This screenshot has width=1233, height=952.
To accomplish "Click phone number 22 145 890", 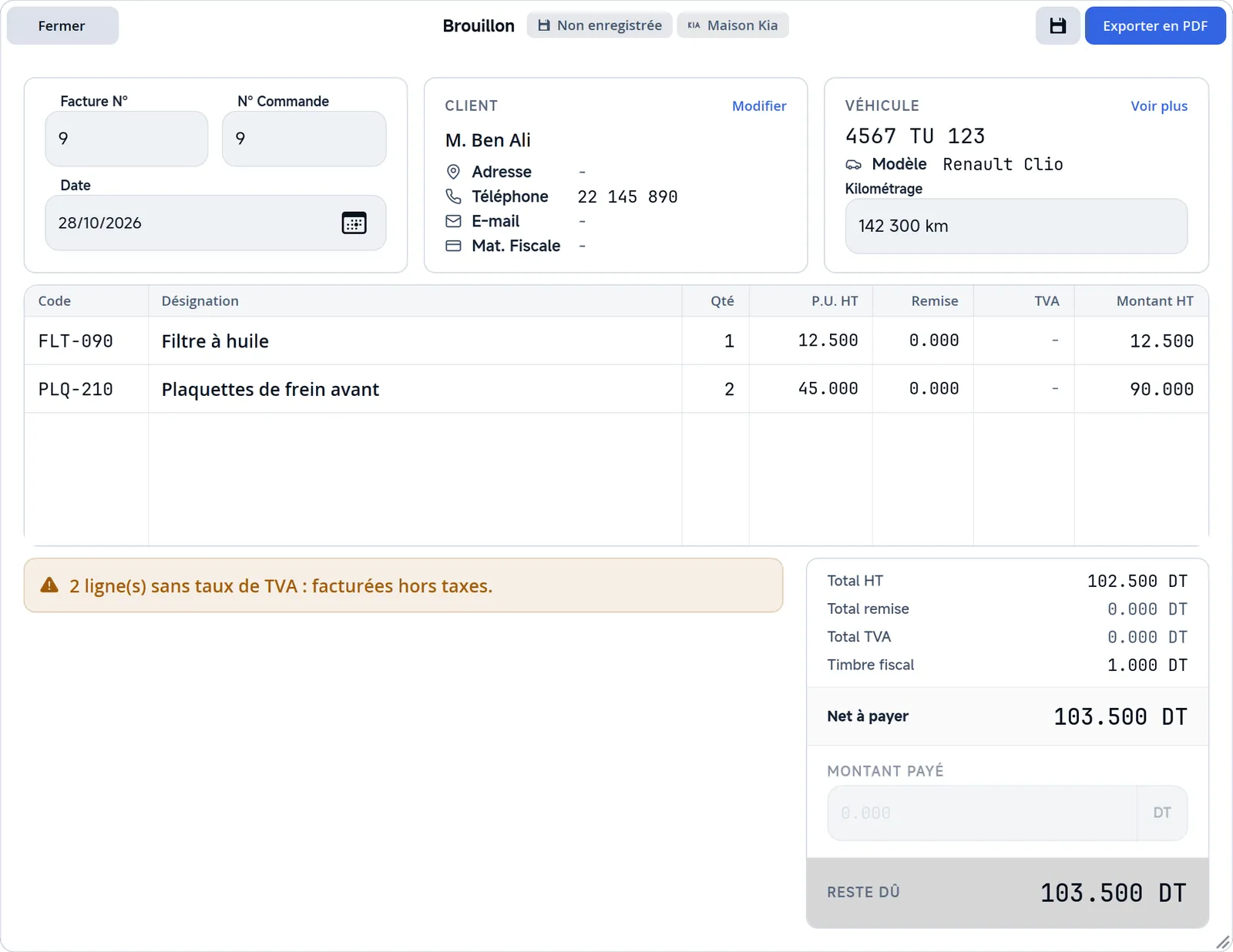I will (x=627, y=197).
